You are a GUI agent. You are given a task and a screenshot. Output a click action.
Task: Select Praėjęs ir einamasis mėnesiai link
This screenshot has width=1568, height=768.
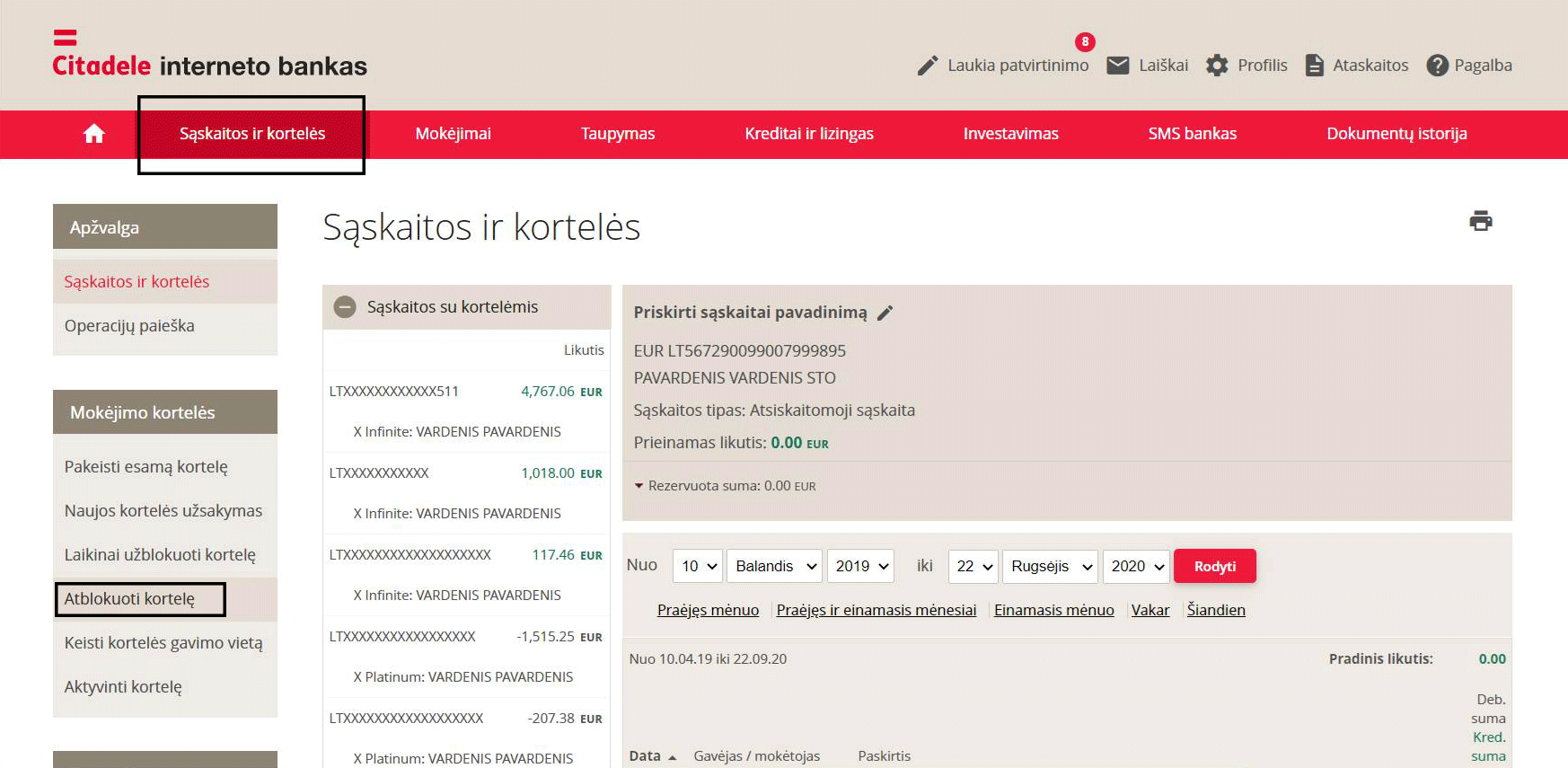pyautogui.click(x=876, y=610)
